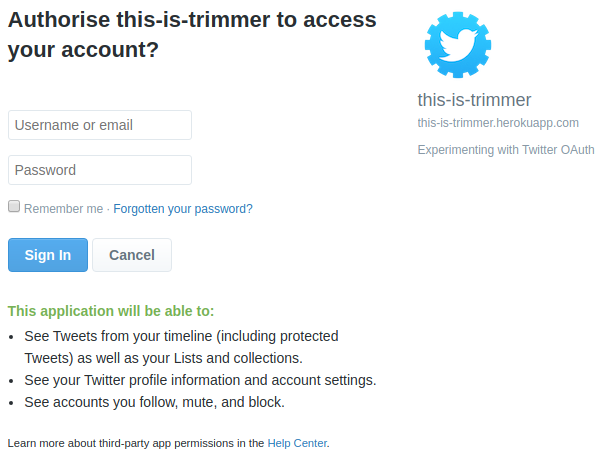Screen dimensions: 605x455
Task: Click the green 'This application will be able to' heading
Action: pos(111,311)
